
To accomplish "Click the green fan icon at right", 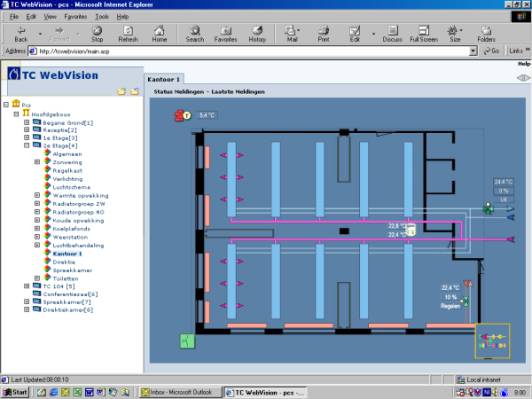I will 488,208.
